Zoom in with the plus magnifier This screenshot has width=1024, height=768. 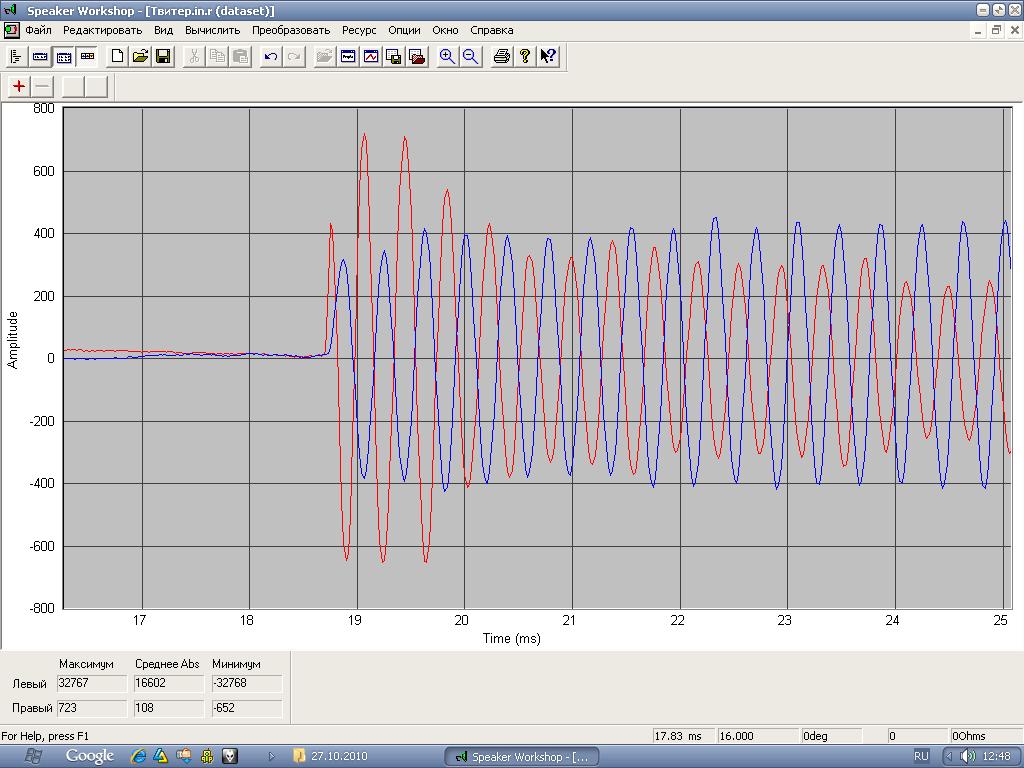tap(447, 57)
